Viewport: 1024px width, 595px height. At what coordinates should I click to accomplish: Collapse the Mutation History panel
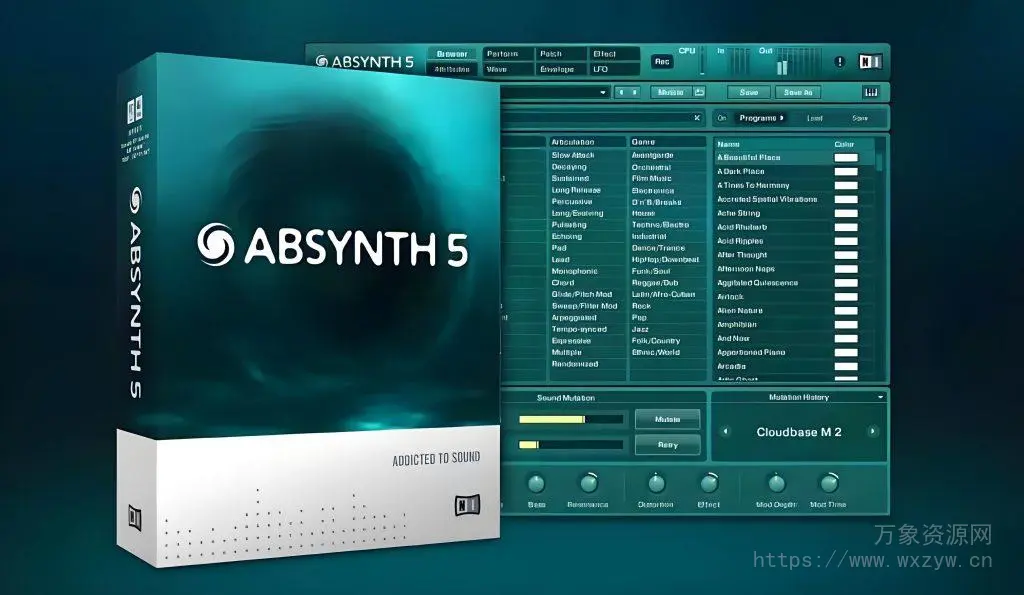pyautogui.click(x=880, y=396)
